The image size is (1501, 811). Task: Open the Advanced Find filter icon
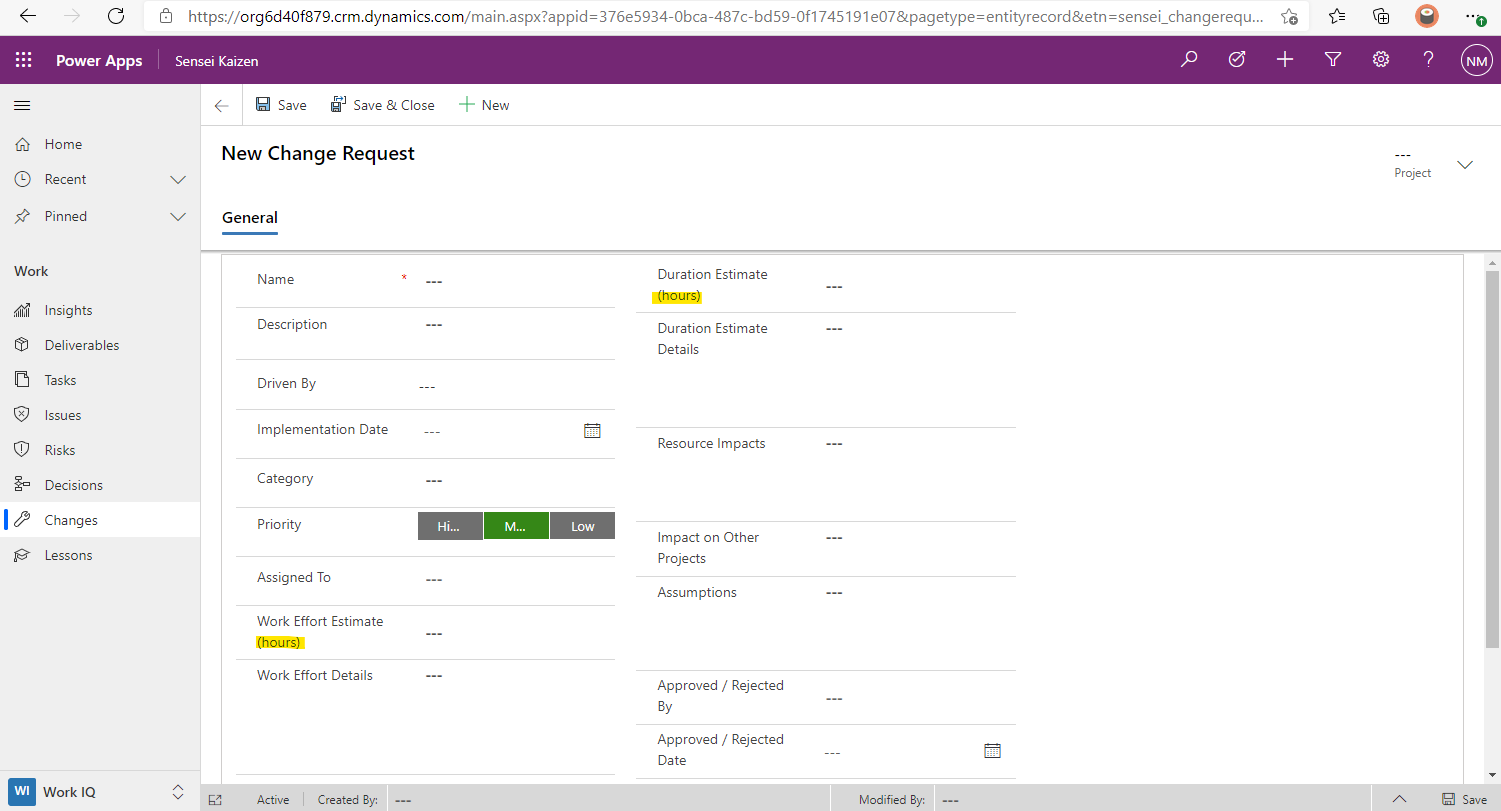click(1333, 60)
